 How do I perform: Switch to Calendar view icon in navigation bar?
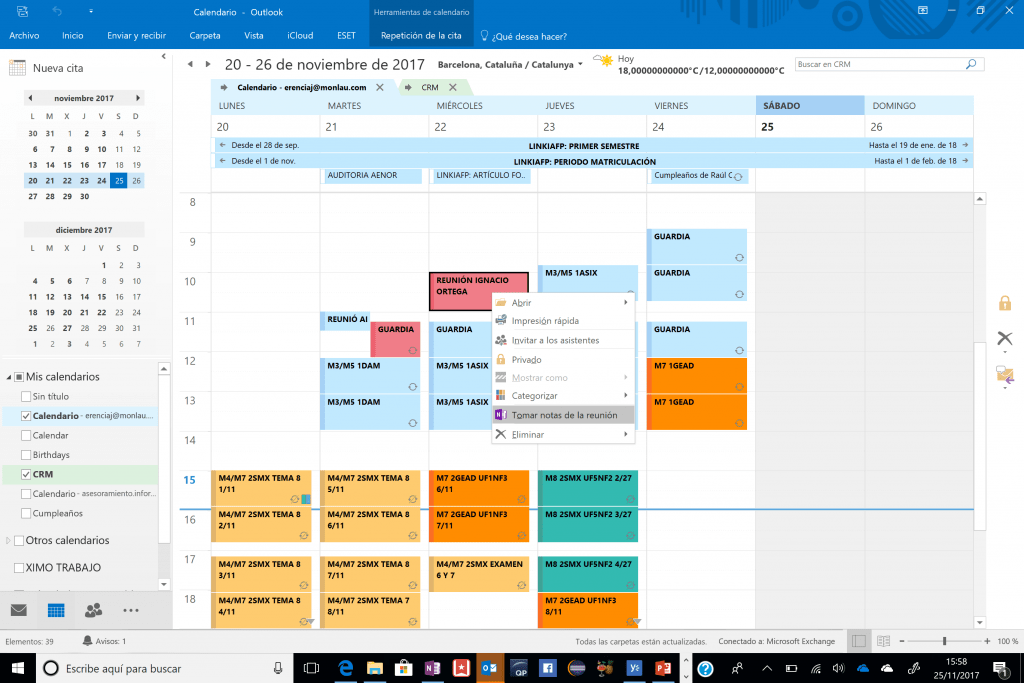tap(56, 611)
